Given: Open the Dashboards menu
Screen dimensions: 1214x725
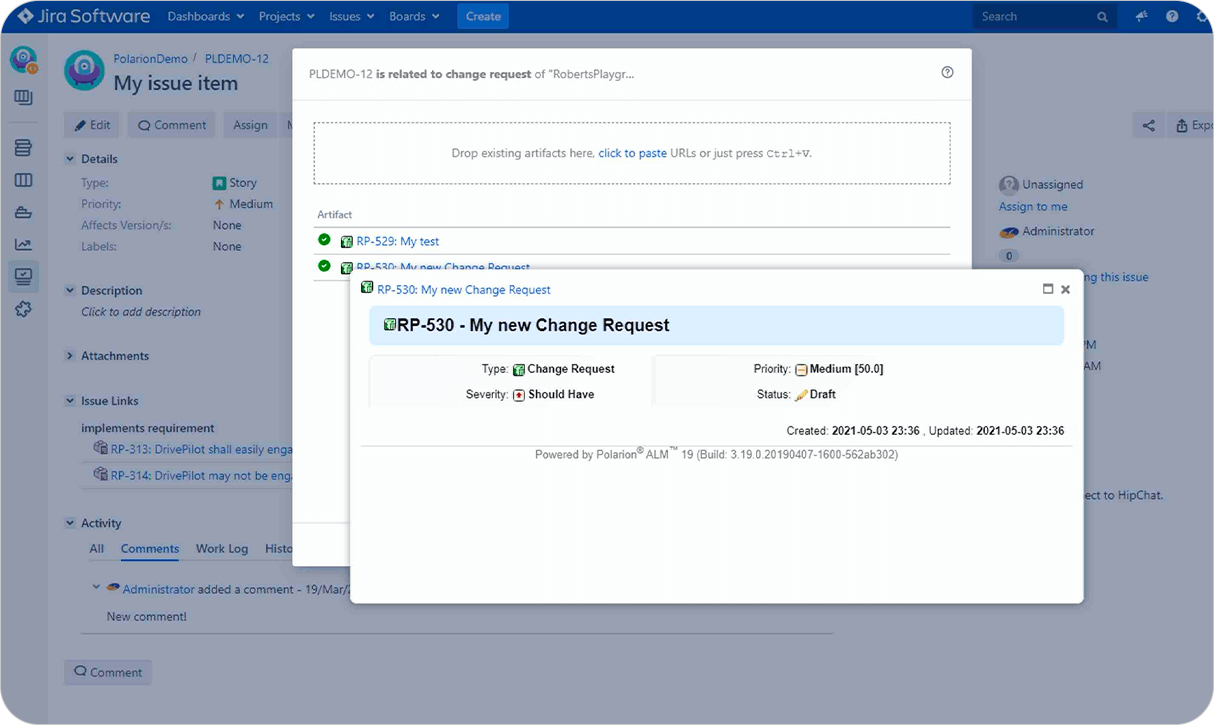Looking at the screenshot, I should (205, 16).
